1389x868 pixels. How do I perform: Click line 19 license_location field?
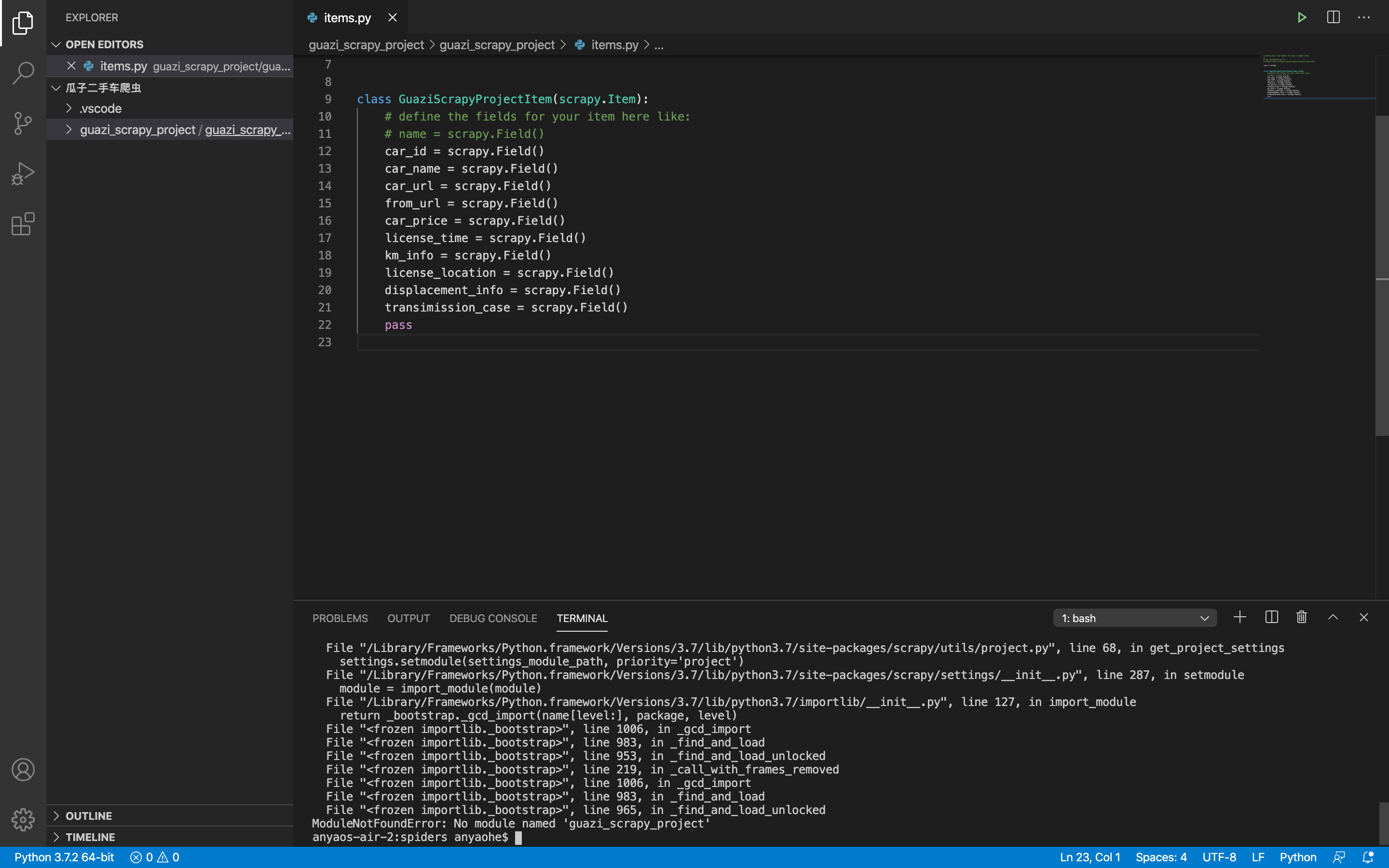499,272
